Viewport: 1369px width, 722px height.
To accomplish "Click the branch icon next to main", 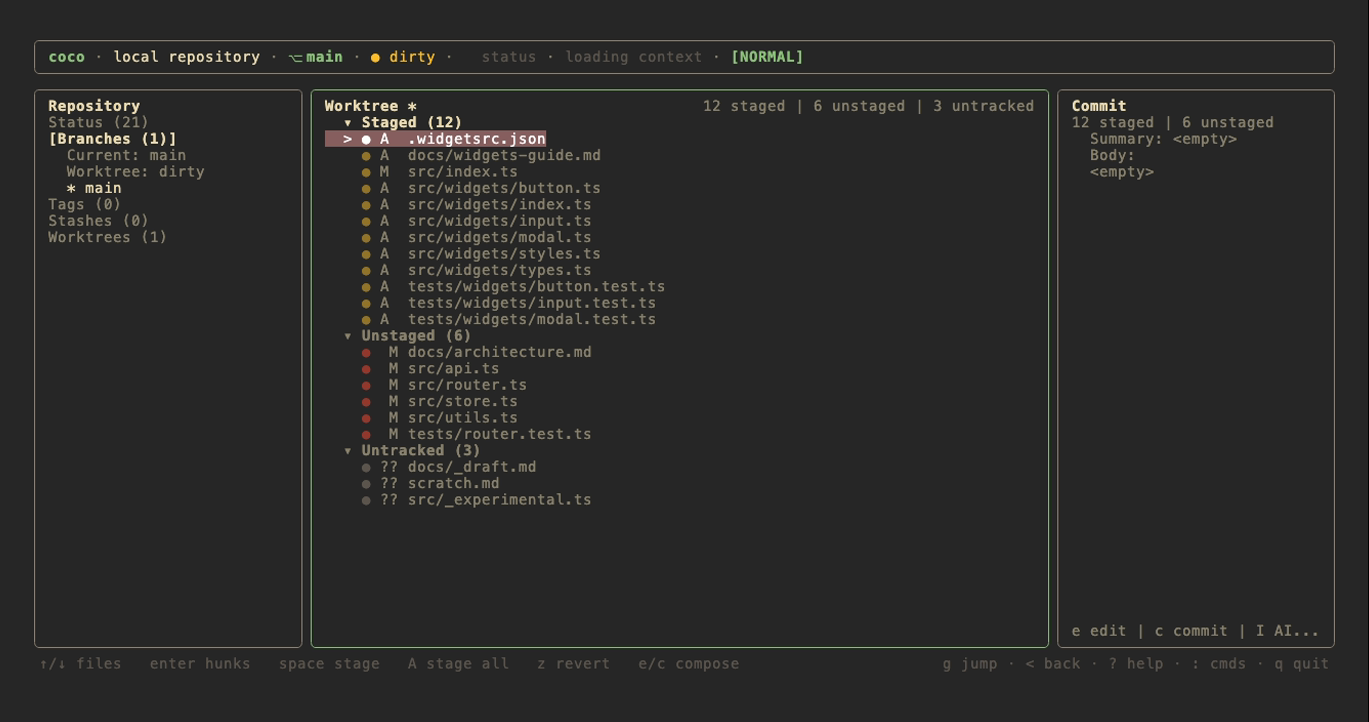I will pos(295,58).
